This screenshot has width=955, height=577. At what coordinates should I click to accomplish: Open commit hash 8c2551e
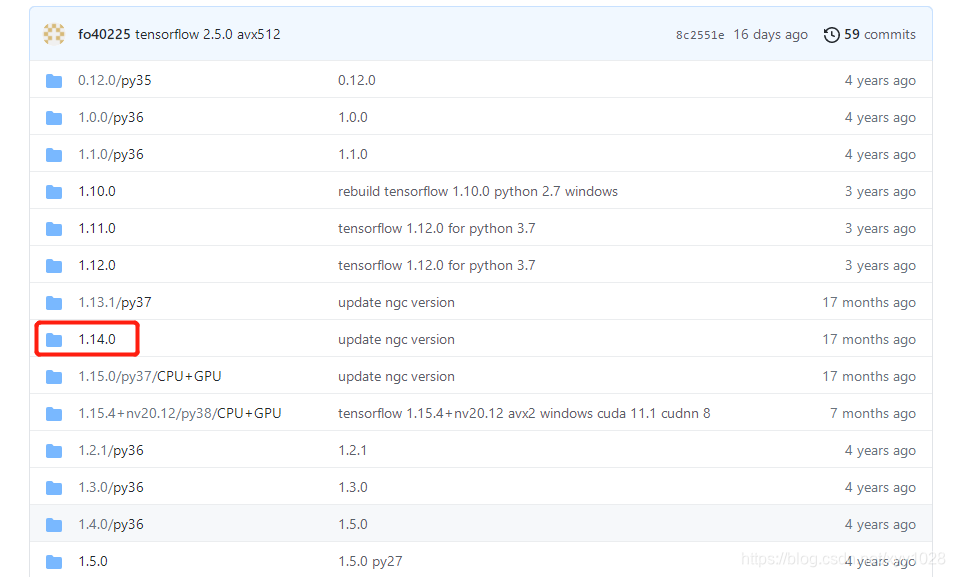tap(700, 35)
